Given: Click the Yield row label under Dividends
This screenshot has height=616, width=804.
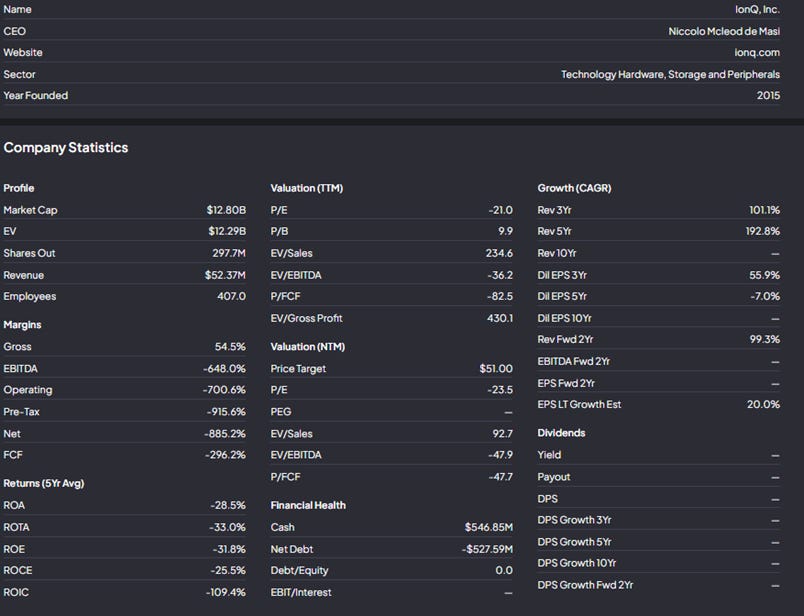Looking at the screenshot, I should (x=549, y=455).
